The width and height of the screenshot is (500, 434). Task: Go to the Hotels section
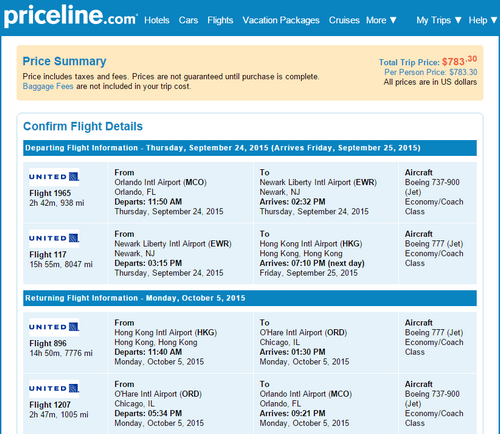(157, 20)
